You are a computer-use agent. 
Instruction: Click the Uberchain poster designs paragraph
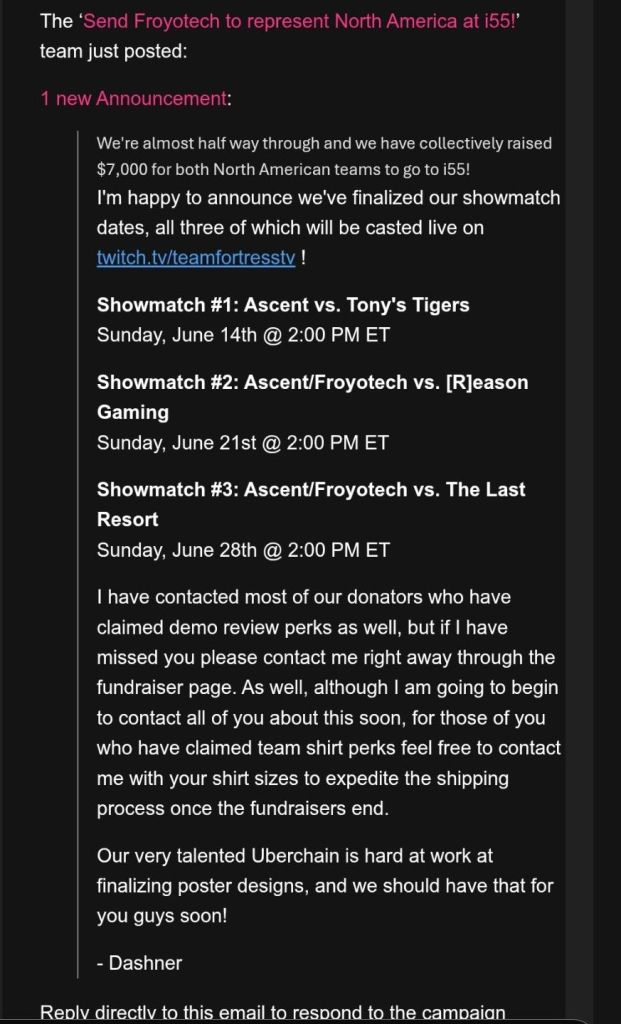[324, 885]
